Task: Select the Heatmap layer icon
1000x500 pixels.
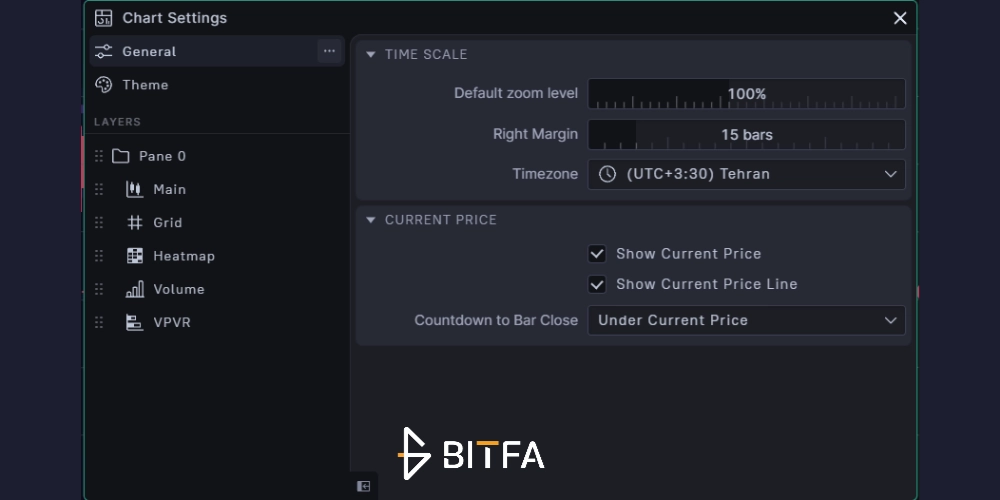Action: pos(134,256)
